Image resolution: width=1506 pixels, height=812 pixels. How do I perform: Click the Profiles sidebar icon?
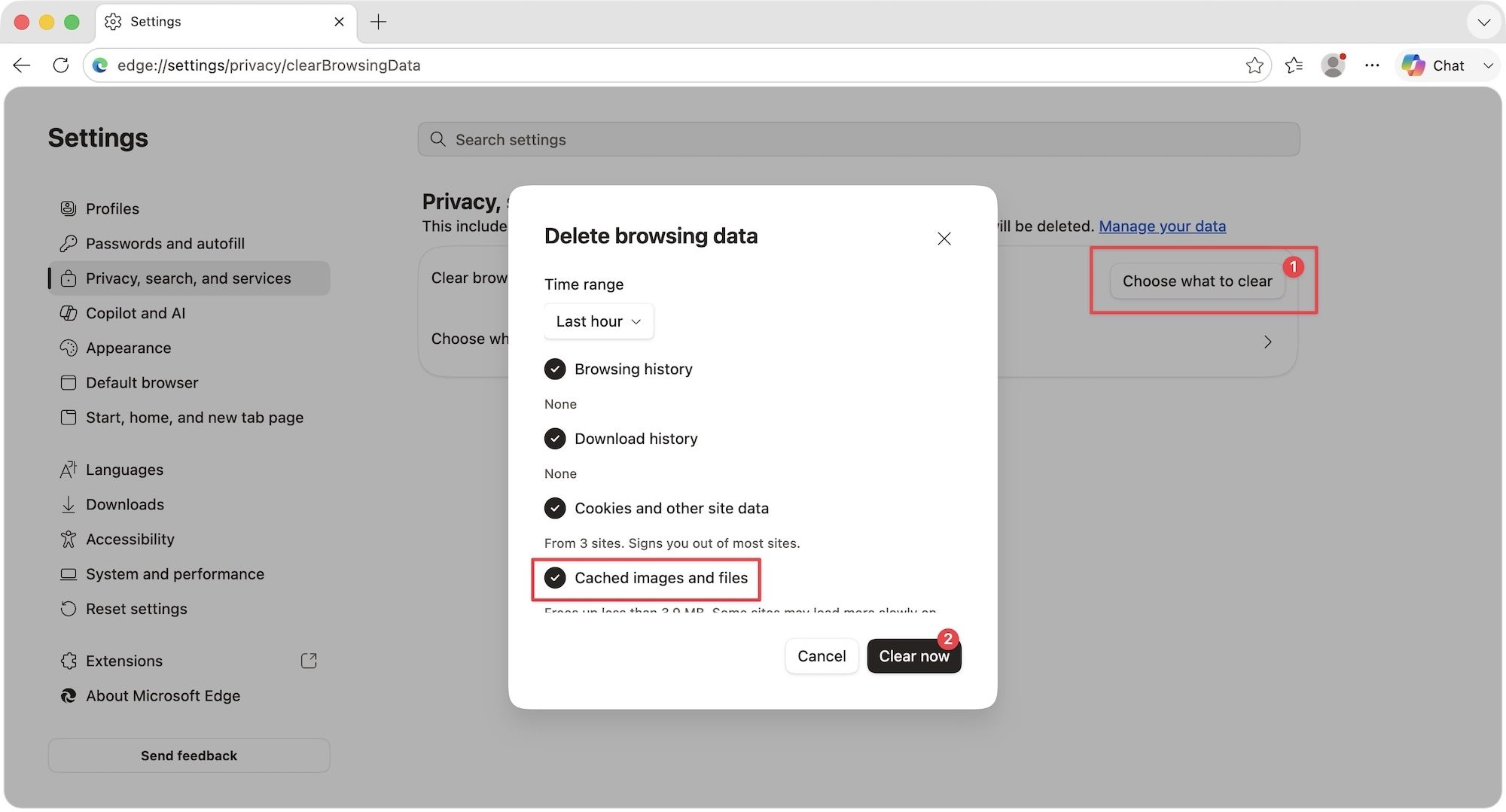69,208
